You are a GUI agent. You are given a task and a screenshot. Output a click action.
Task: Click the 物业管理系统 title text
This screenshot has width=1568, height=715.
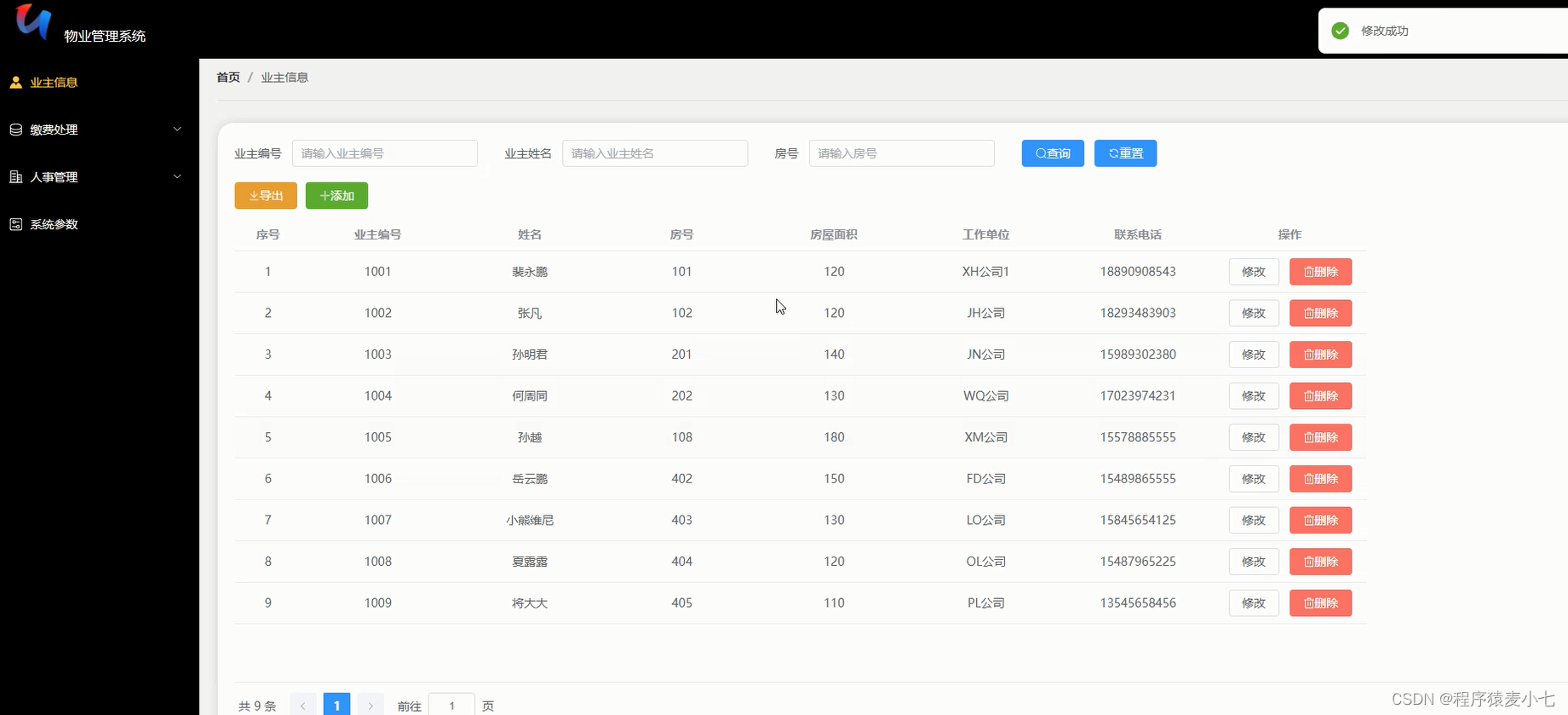point(105,36)
